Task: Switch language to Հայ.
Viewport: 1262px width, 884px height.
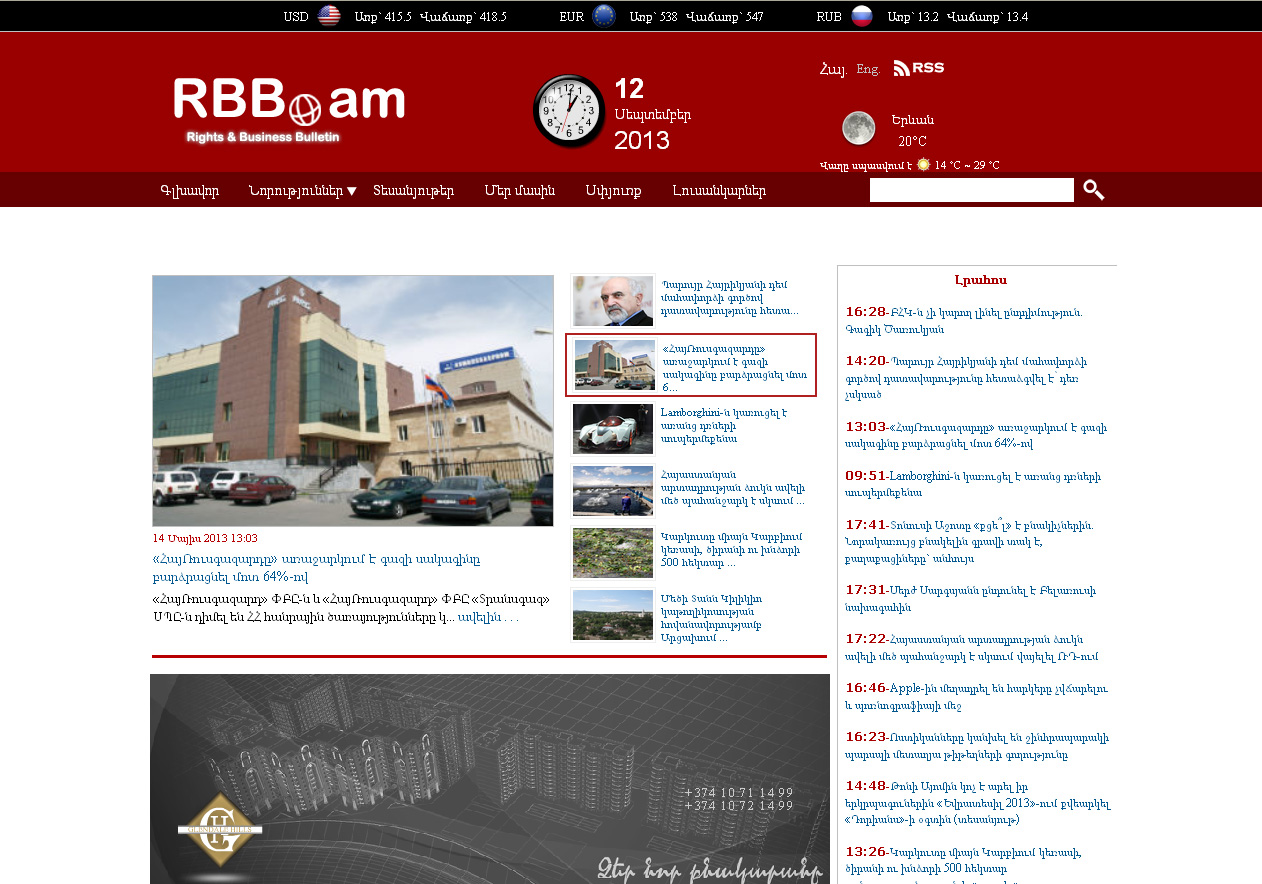Action: [833, 69]
